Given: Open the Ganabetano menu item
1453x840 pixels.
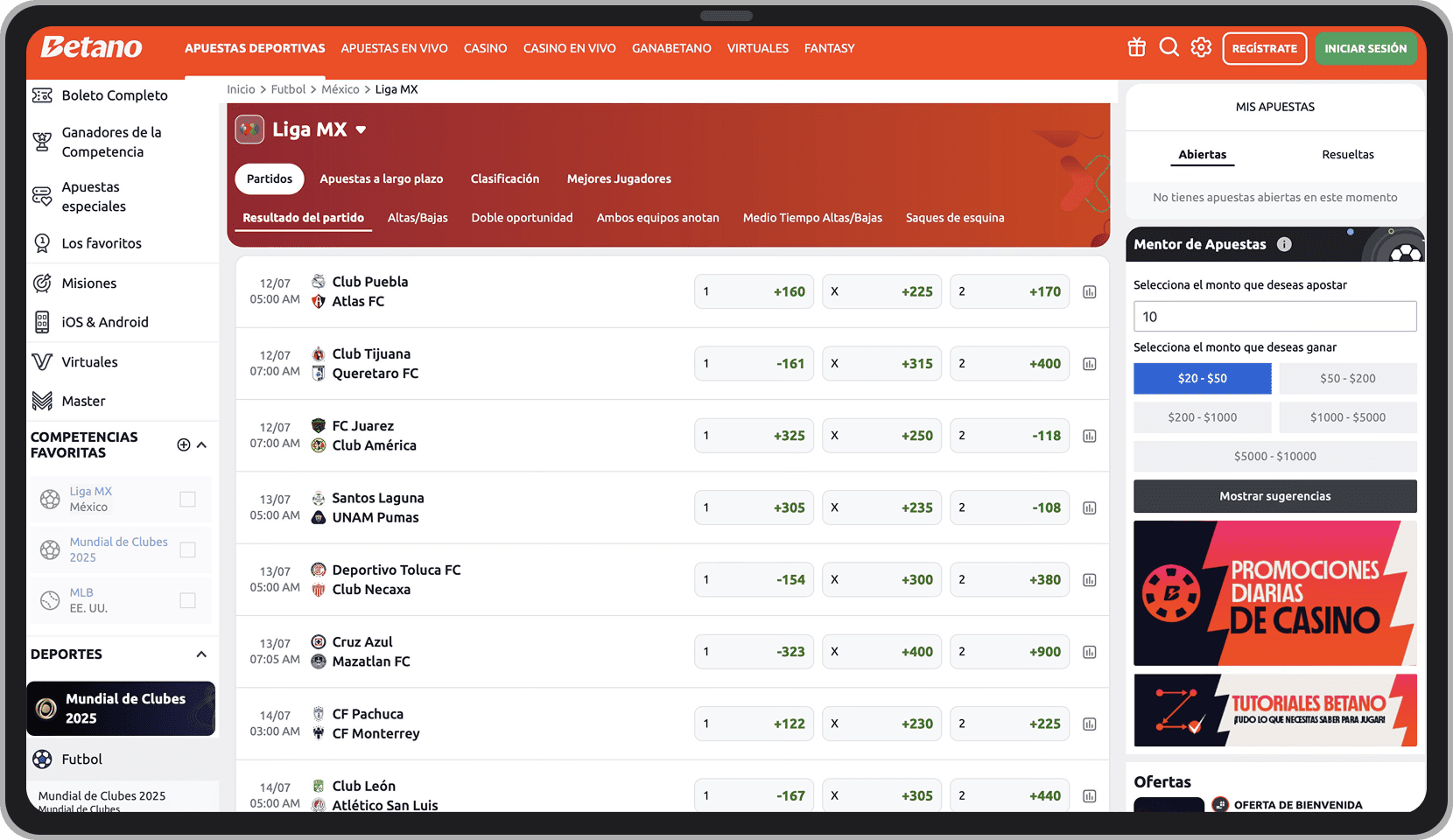Looking at the screenshot, I should point(671,48).
